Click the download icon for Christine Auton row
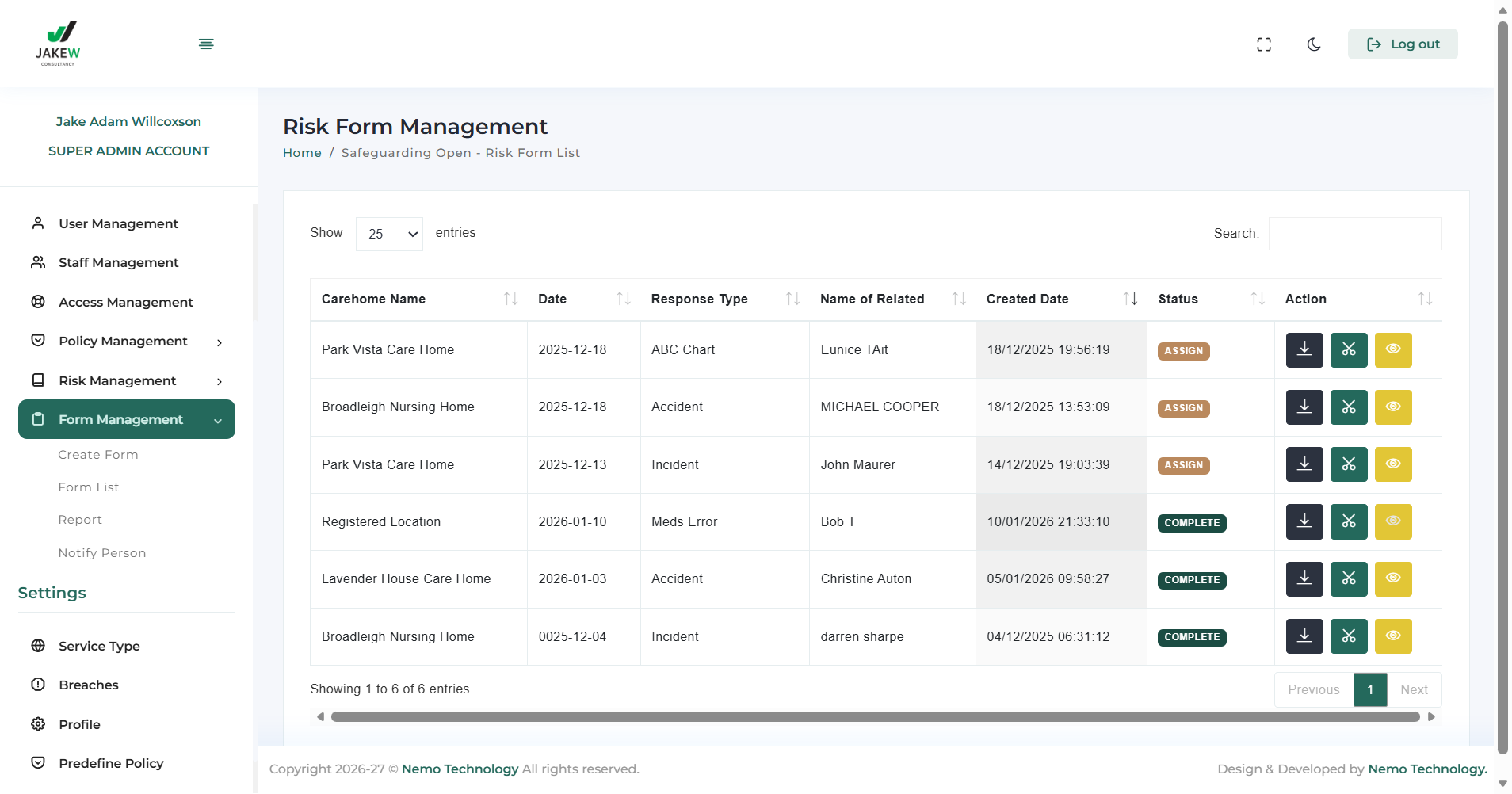Viewport: 1512px width, 794px height. tap(1304, 579)
